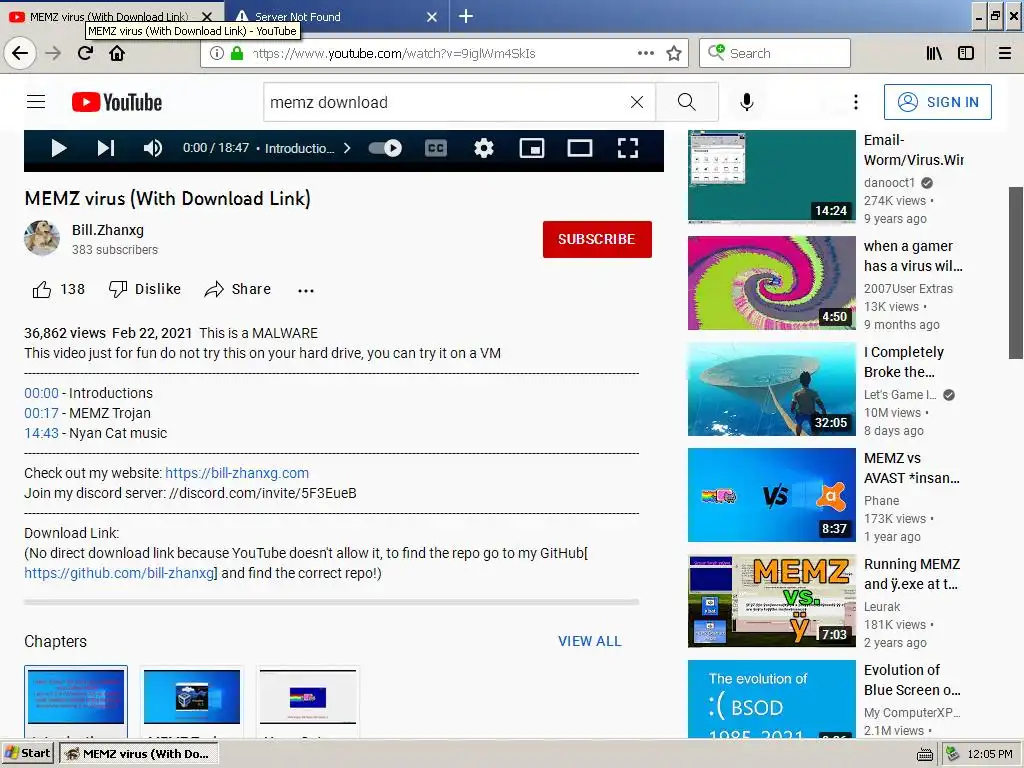Jump to 14:43 Nyan Cat music timestamp

[41, 433]
